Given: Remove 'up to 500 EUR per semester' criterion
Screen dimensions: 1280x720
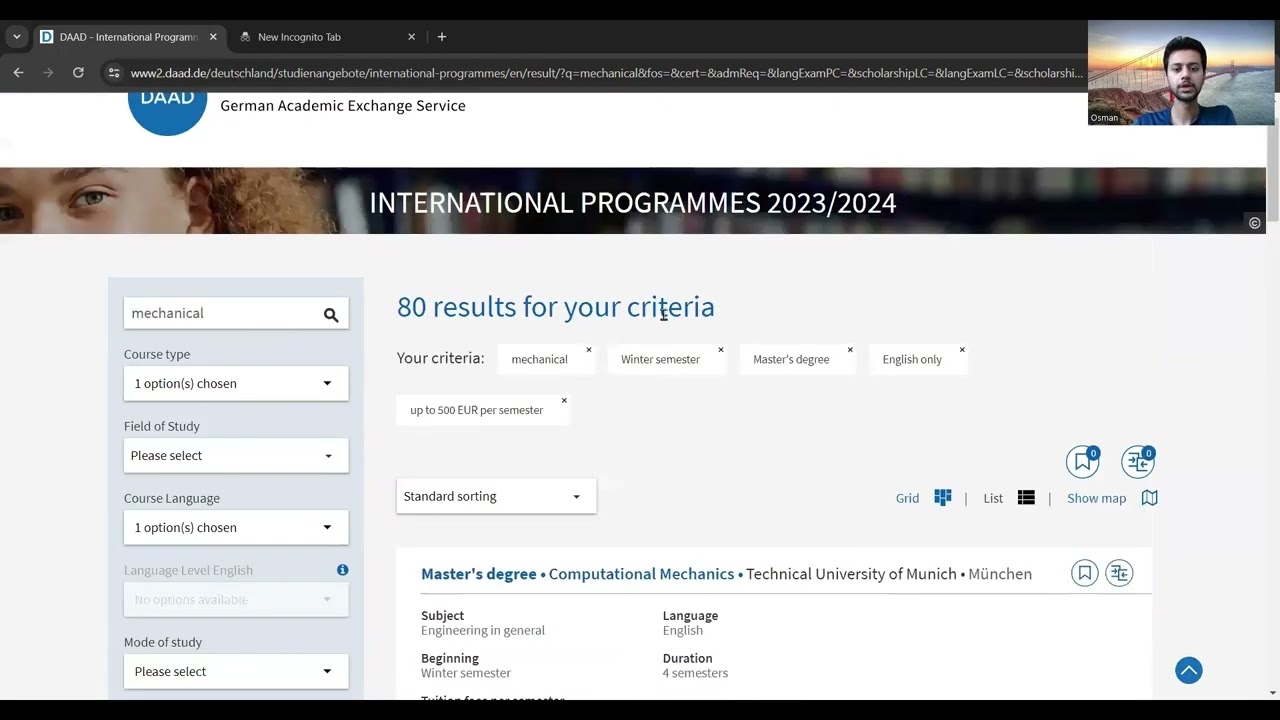Looking at the screenshot, I should pyautogui.click(x=564, y=401).
